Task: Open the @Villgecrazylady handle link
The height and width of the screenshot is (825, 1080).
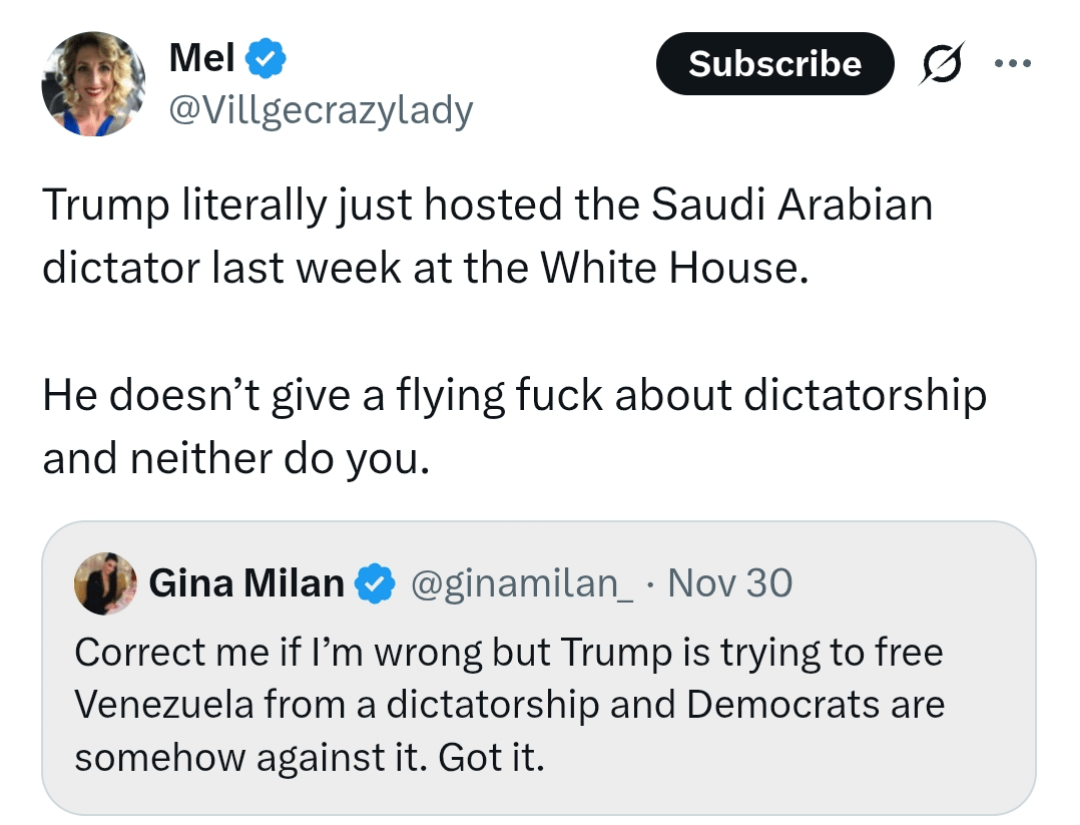Action: (x=321, y=110)
